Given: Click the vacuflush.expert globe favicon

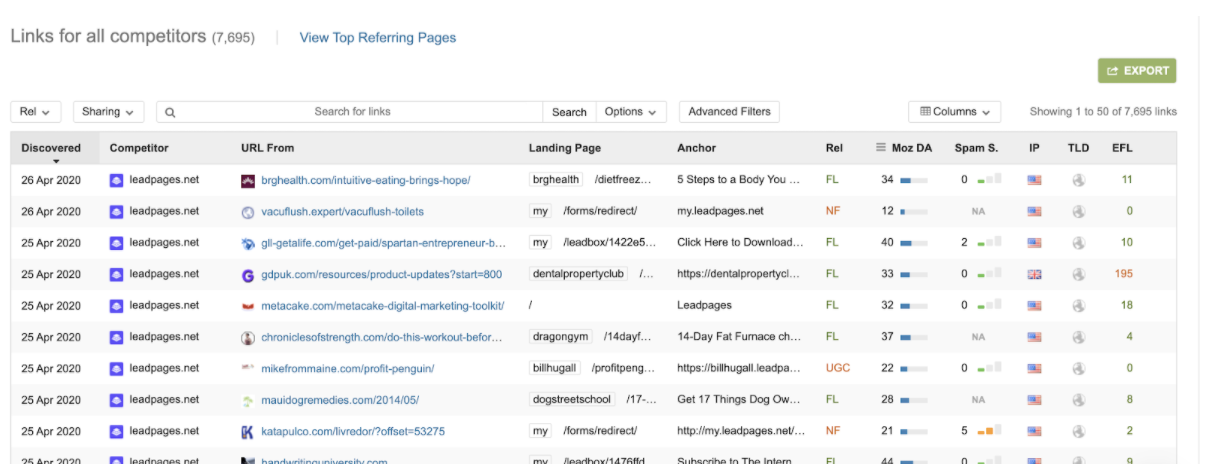Looking at the screenshot, I should 248,212.
